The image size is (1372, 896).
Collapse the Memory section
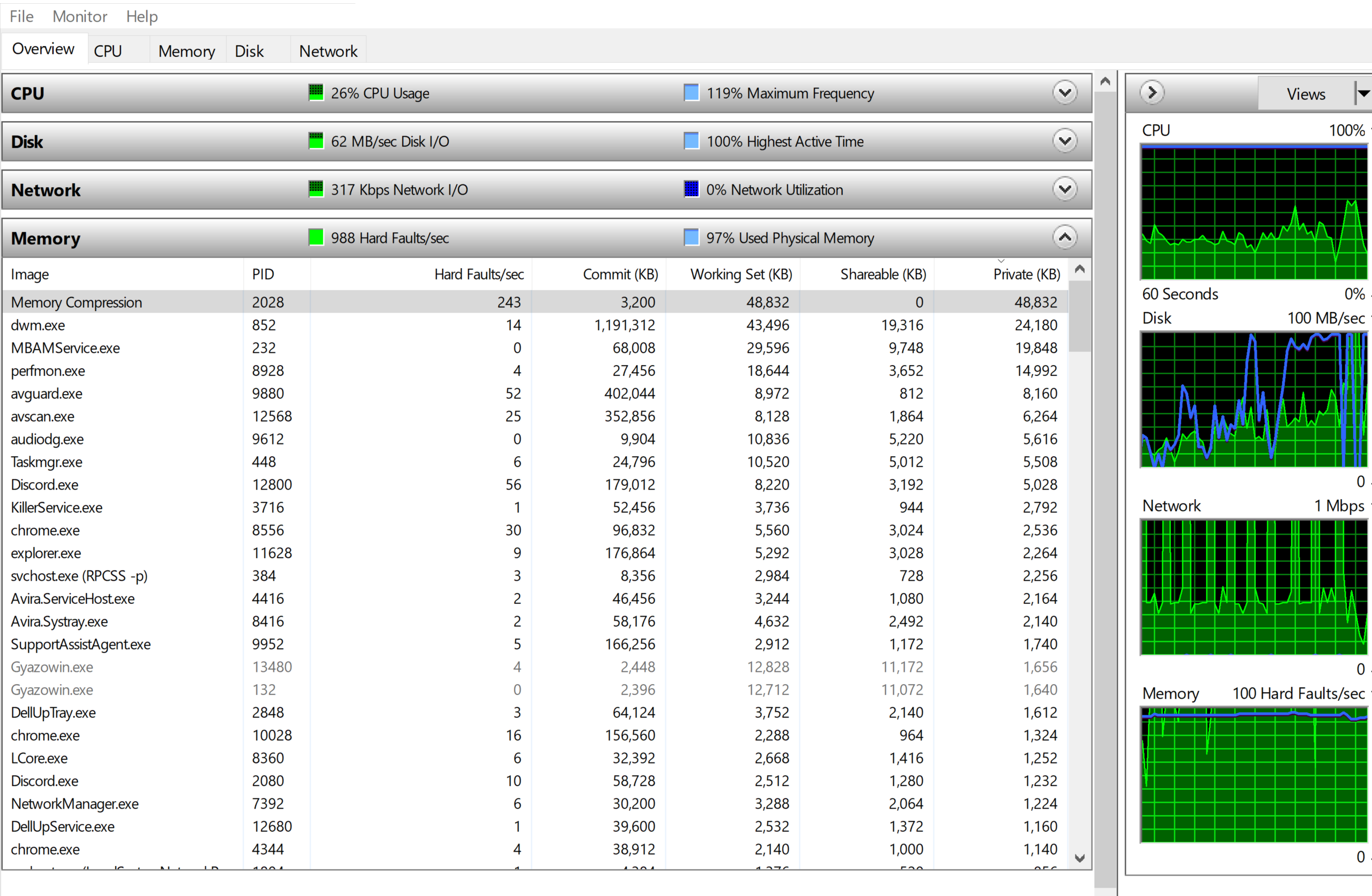[x=1065, y=237]
